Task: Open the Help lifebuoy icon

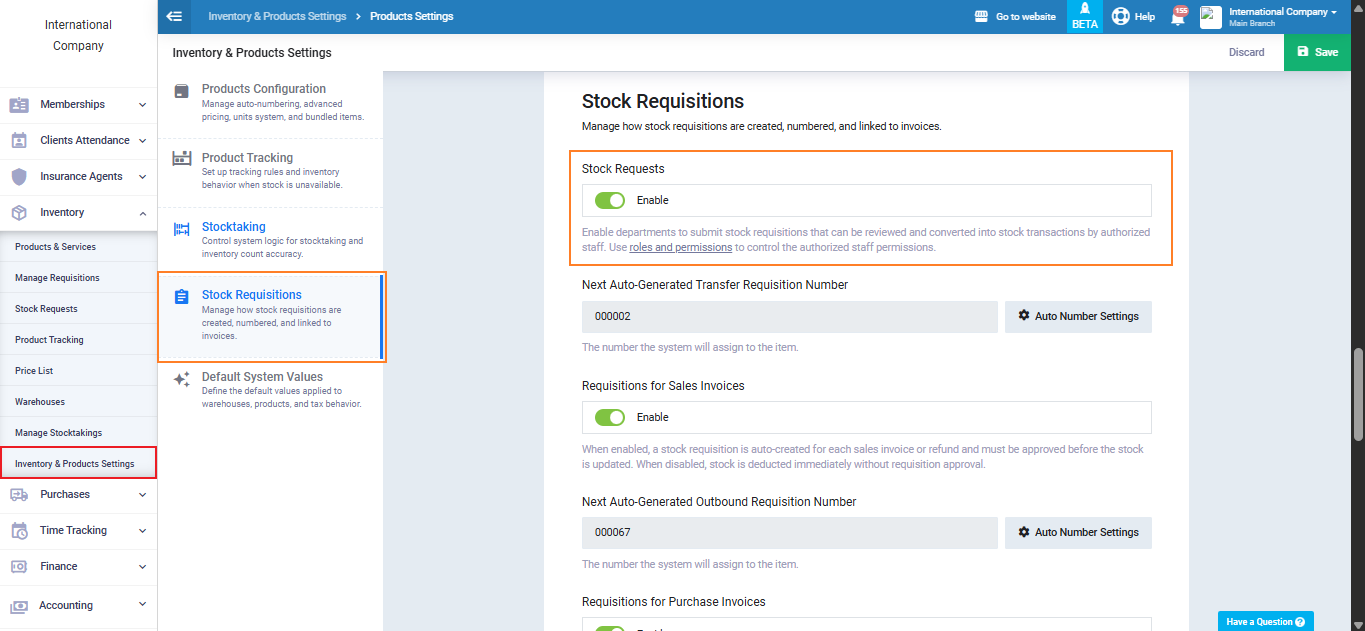Action: point(1120,17)
